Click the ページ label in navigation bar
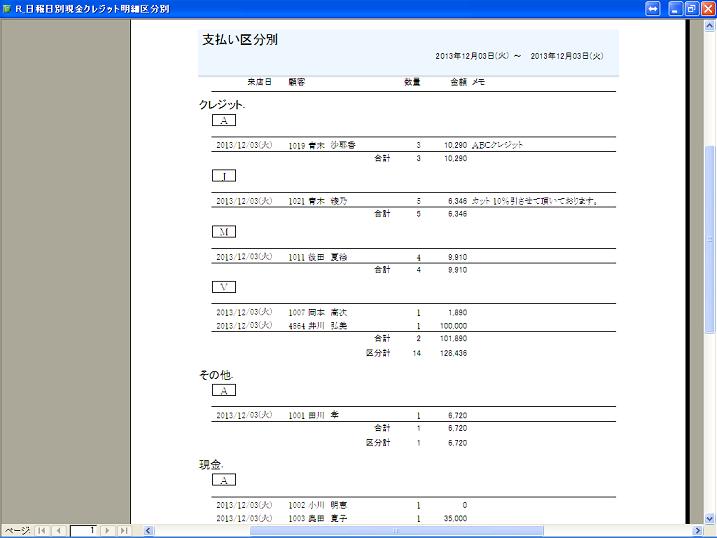 pyautogui.click(x=17, y=530)
